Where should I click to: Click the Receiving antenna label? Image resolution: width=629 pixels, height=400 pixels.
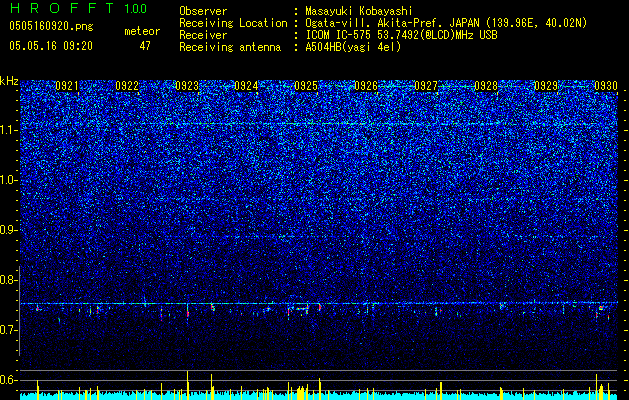tap(230, 47)
